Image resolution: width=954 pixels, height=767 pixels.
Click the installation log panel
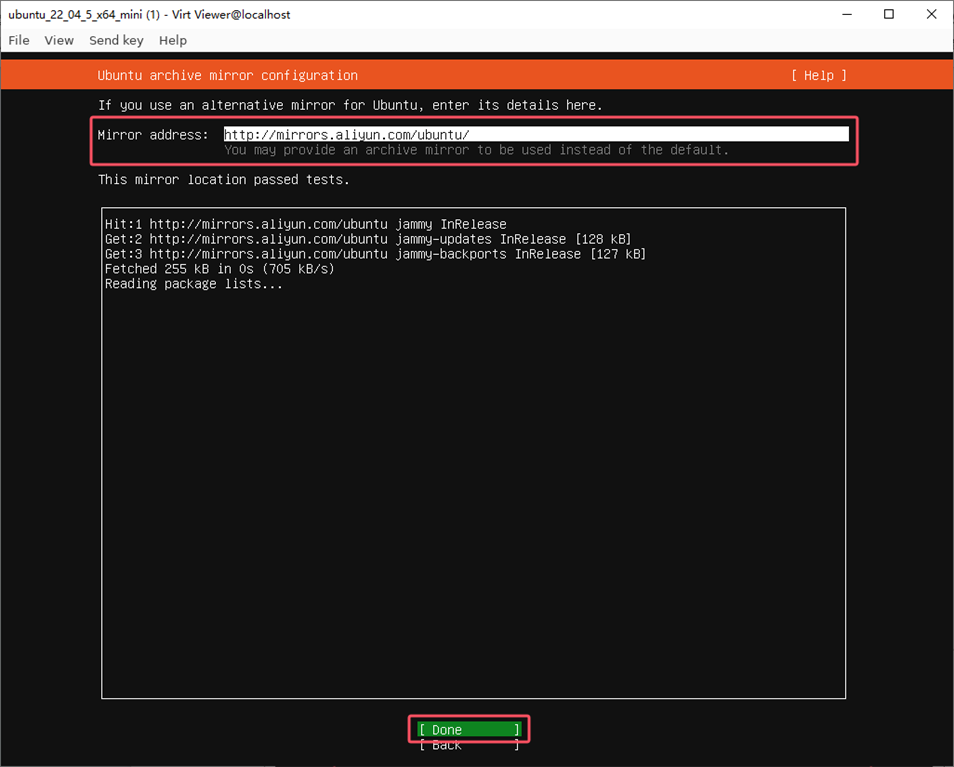[x=473, y=450]
